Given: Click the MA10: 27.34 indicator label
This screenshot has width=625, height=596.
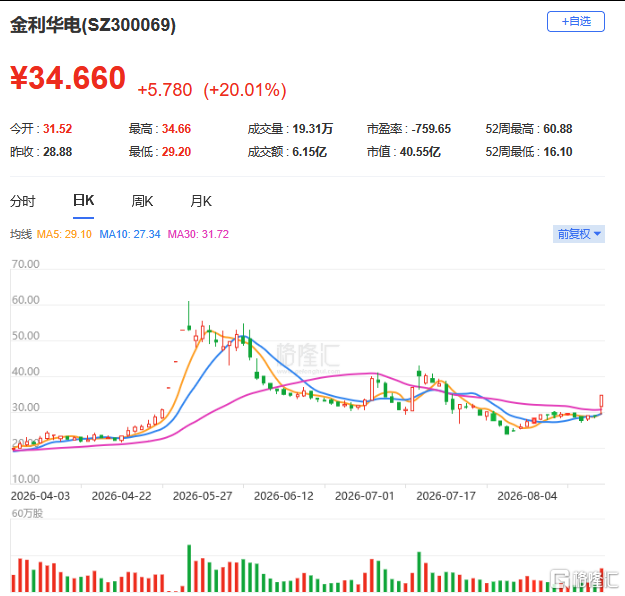Looking at the screenshot, I should tap(130, 234).
